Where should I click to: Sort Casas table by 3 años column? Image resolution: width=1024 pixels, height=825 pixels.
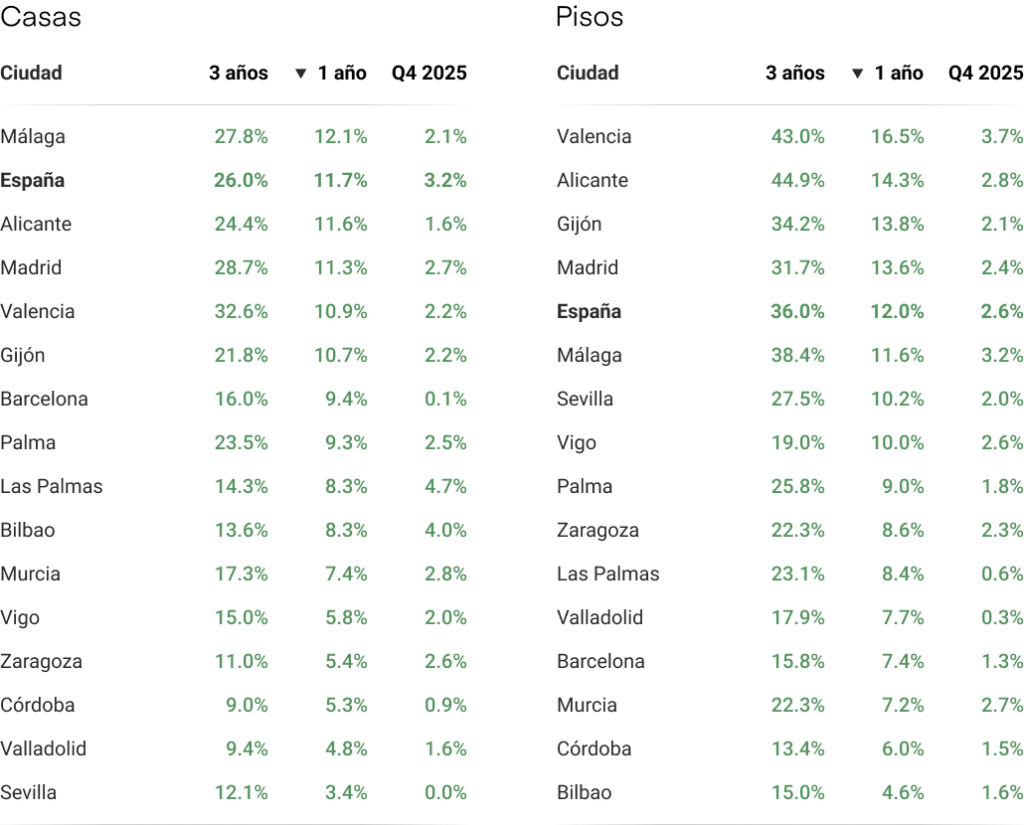click(x=238, y=73)
